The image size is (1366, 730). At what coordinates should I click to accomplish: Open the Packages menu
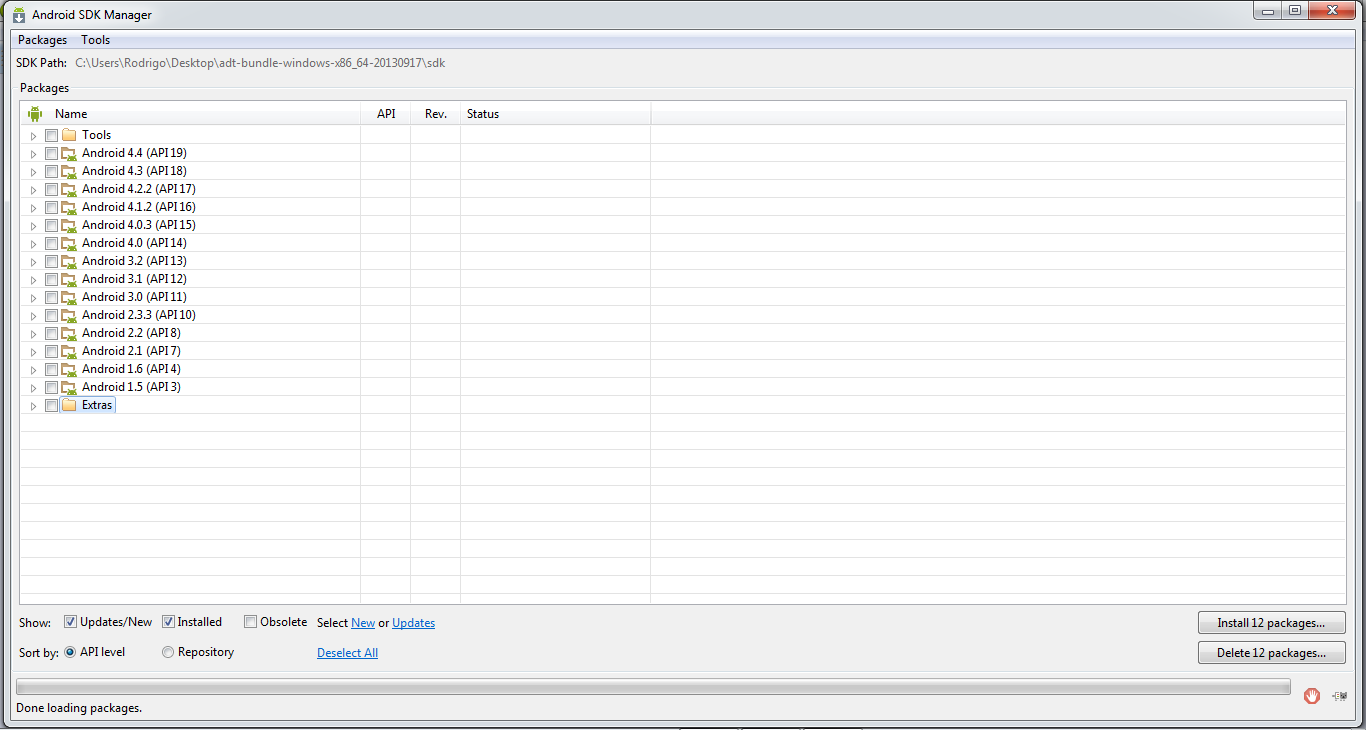[42, 40]
